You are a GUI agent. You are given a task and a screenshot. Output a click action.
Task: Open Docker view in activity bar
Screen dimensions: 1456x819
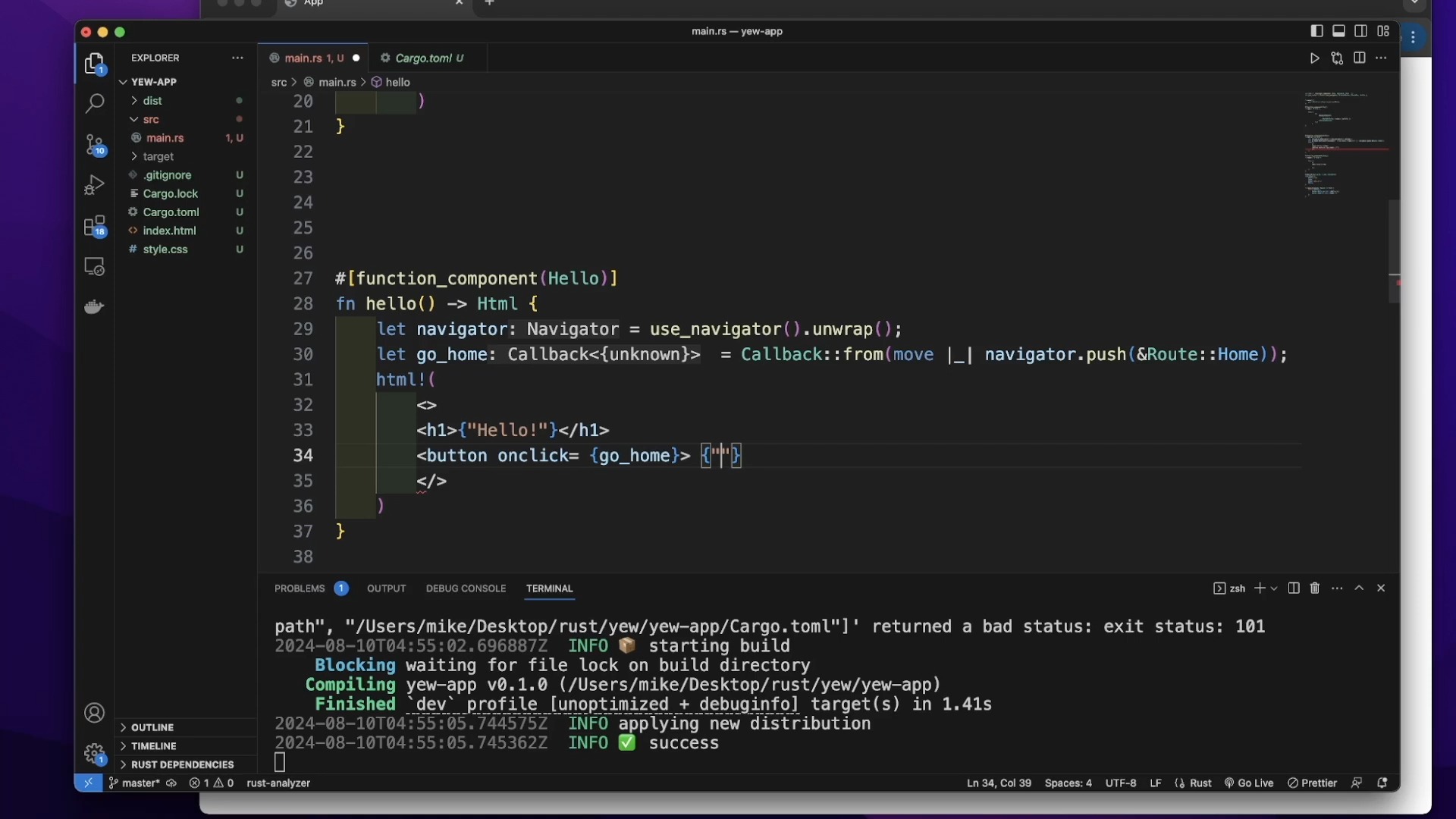click(x=94, y=307)
